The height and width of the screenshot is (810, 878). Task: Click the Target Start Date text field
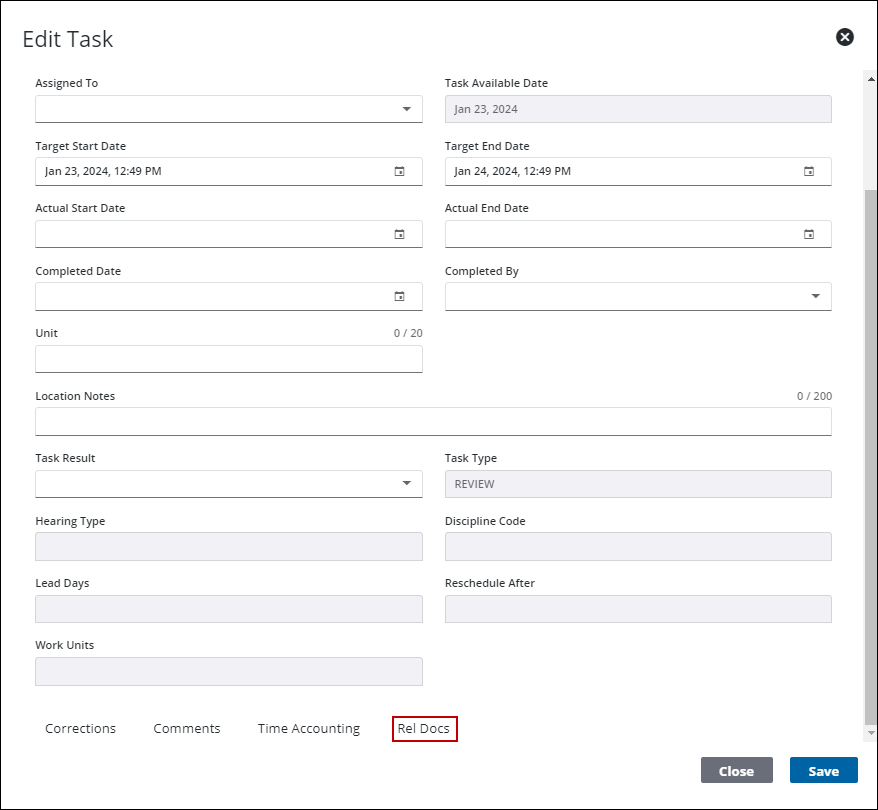click(210, 172)
